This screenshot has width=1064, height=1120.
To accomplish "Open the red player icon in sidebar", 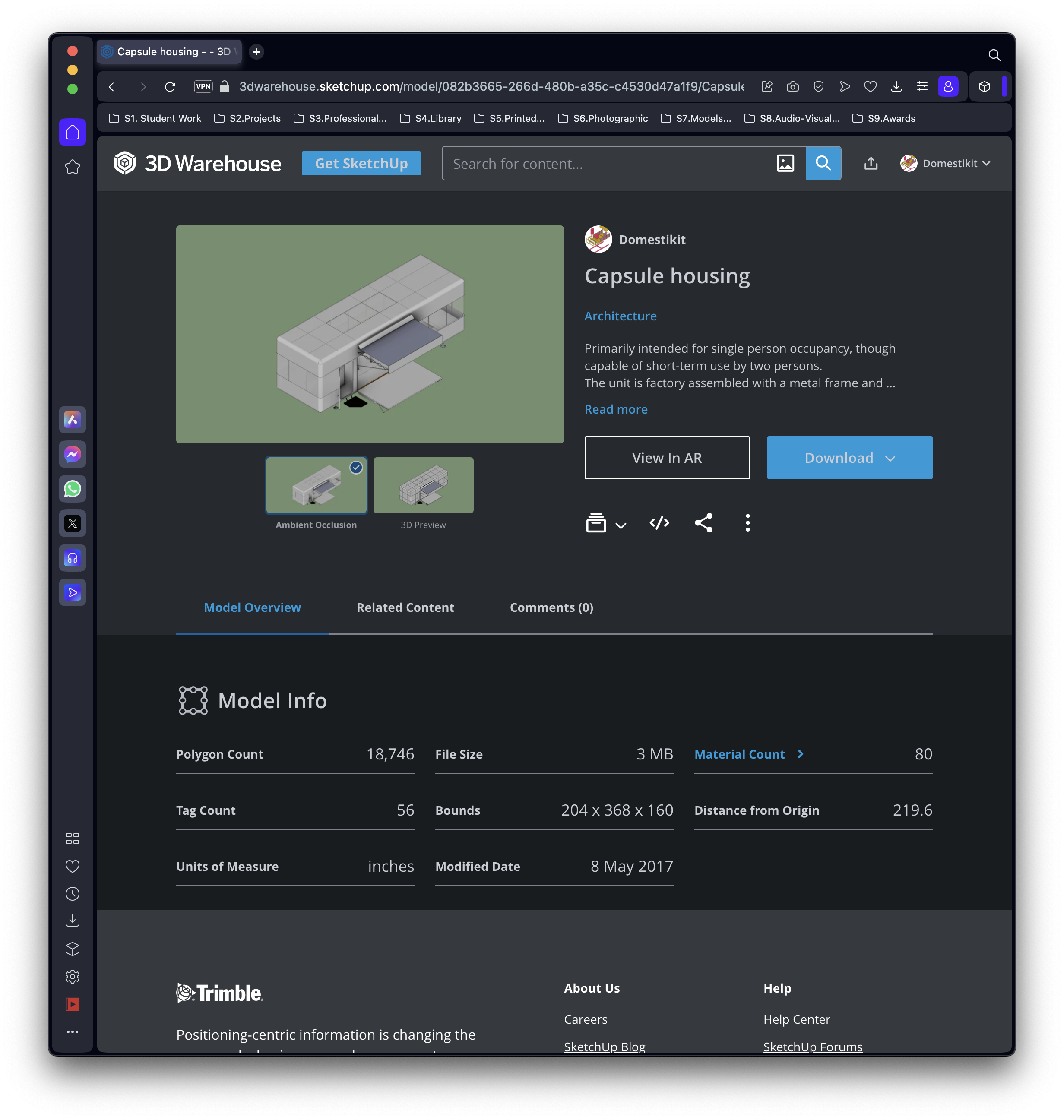I will (73, 1004).
